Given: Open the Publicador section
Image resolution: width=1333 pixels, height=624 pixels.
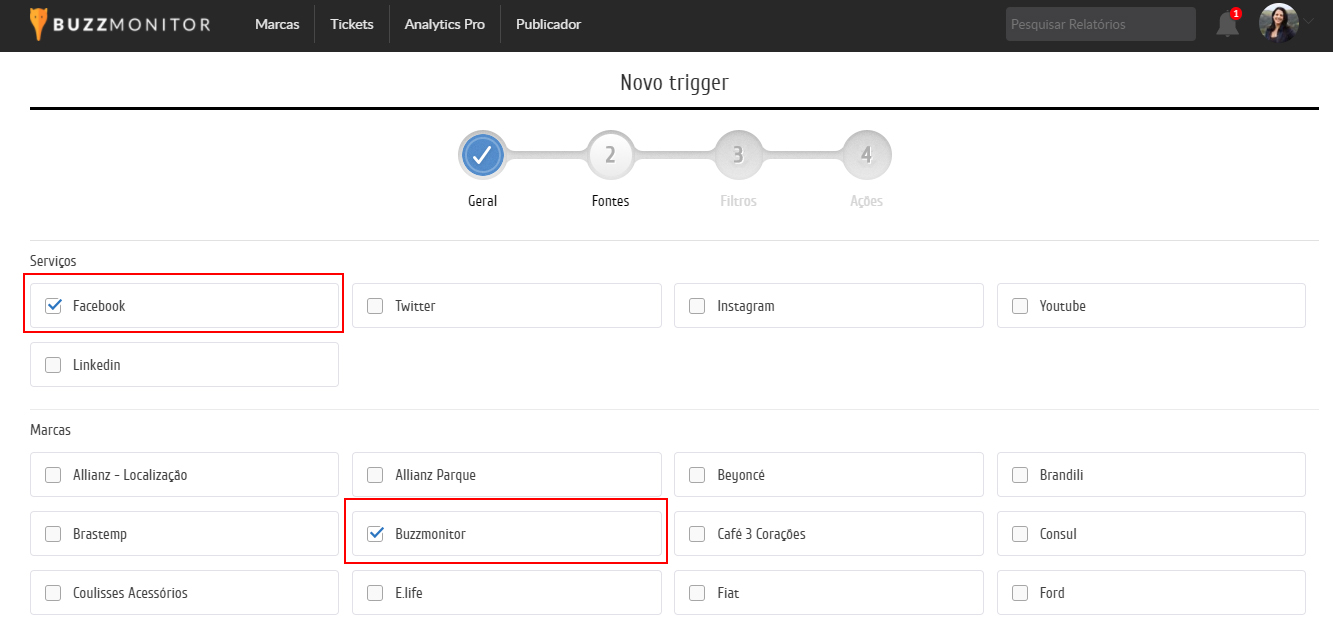Looking at the screenshot, I should click(548, 24).
